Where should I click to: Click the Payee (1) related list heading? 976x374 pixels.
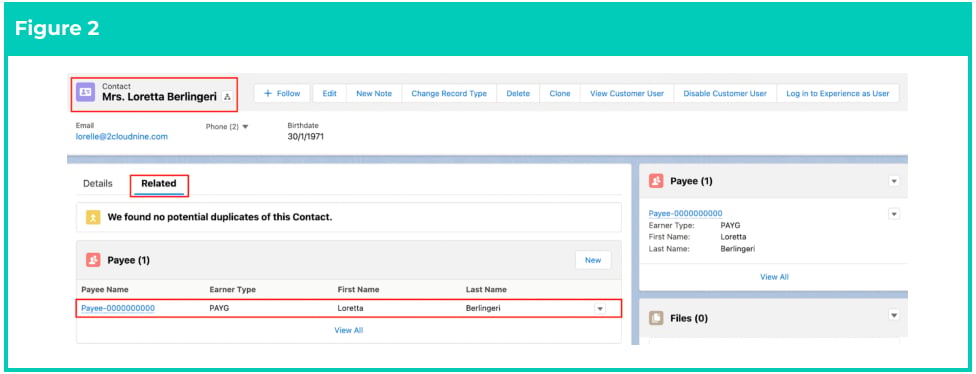click(129, 260)
